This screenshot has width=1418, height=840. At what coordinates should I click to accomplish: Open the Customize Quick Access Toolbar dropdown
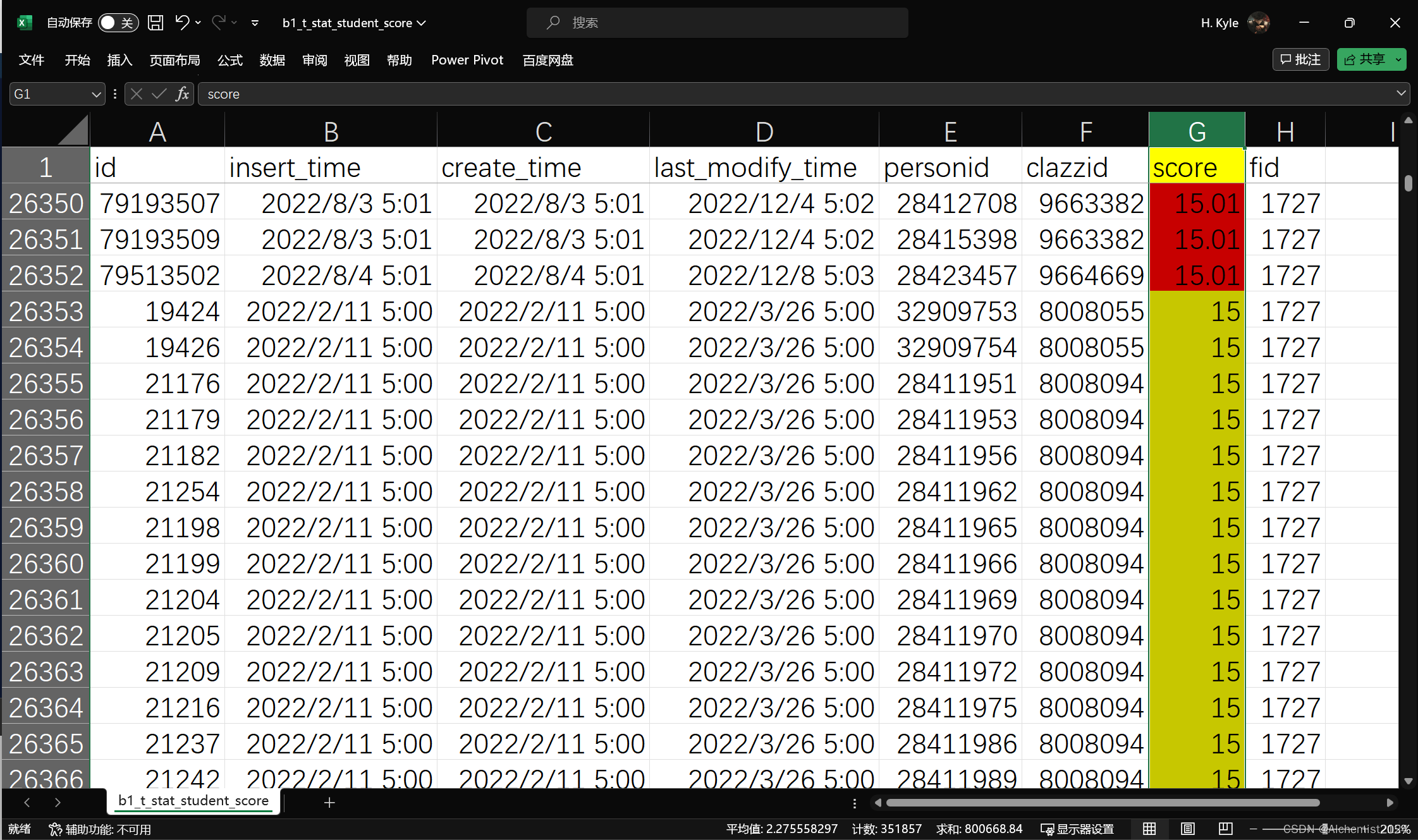(255, 23)
